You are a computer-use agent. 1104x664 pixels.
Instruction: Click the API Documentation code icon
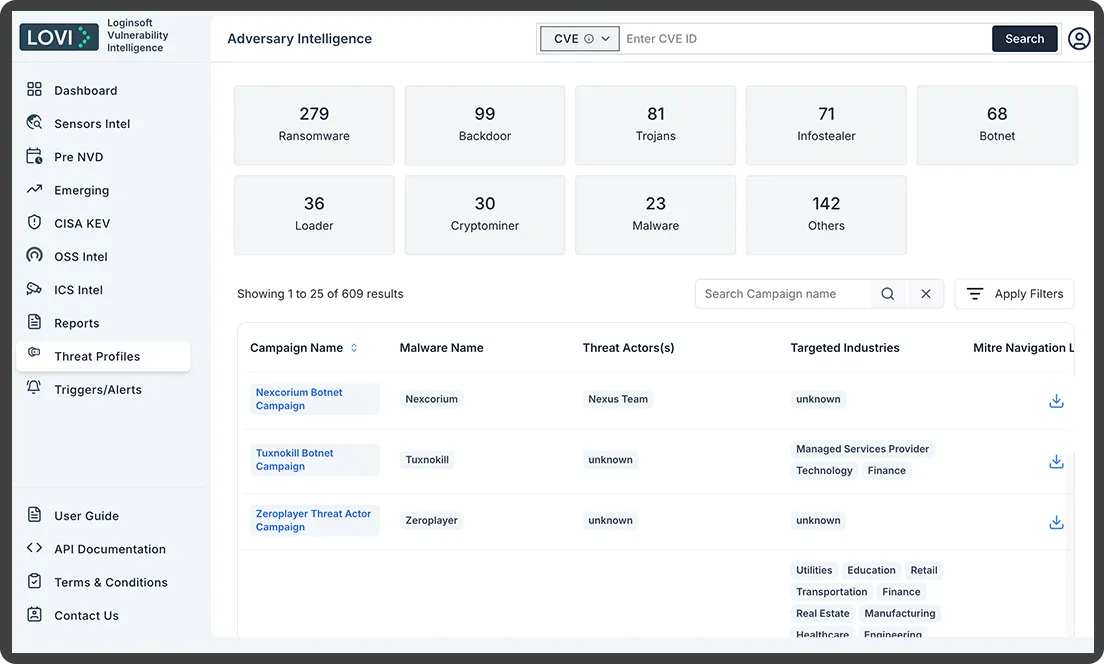34,548
